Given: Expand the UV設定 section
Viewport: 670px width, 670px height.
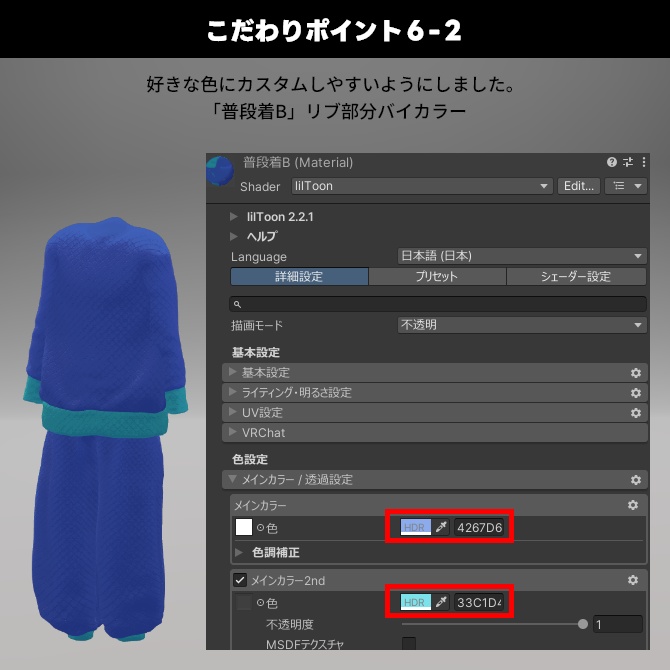Looking at the screenshot, I should [x=435, y=412].
